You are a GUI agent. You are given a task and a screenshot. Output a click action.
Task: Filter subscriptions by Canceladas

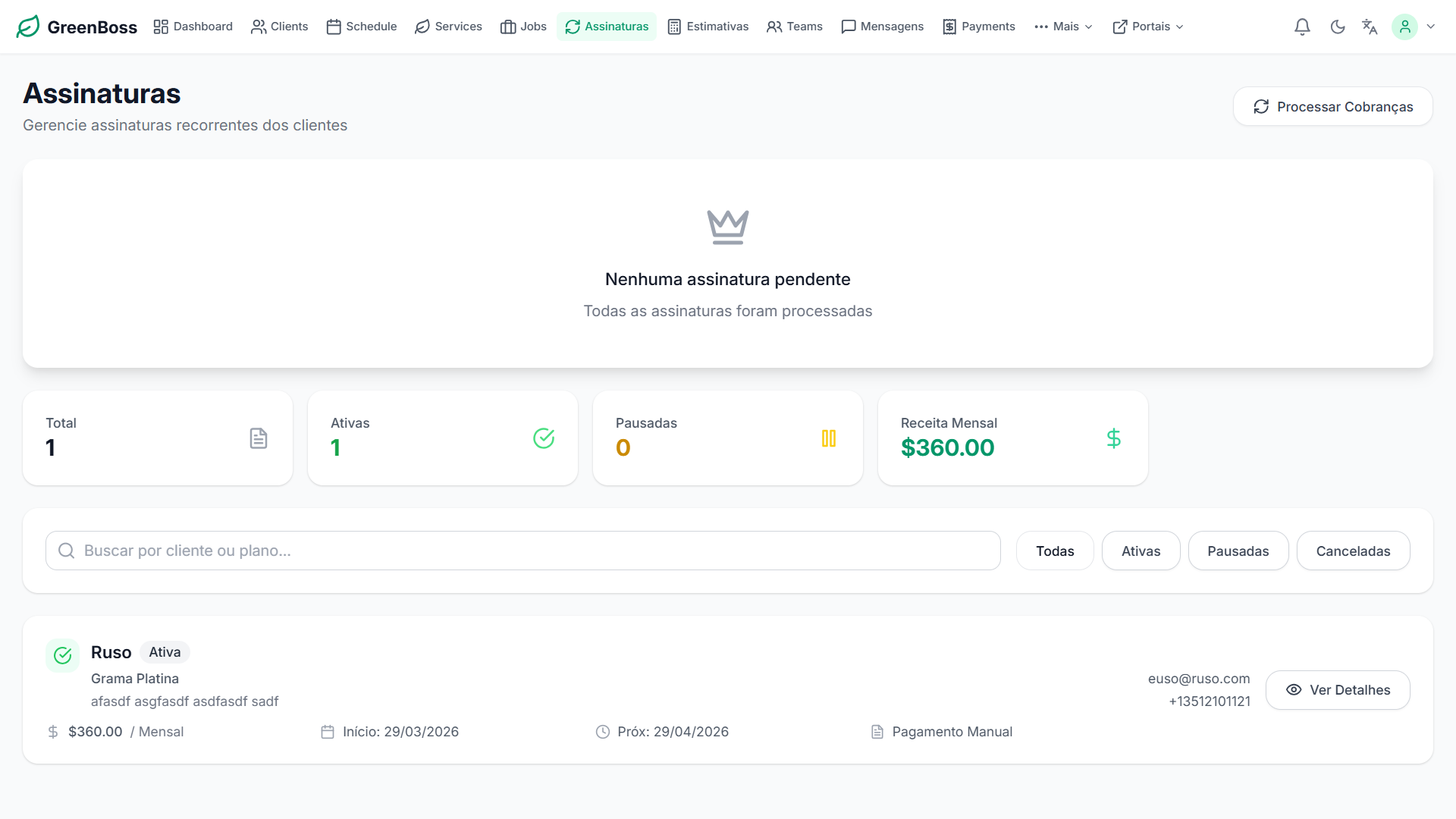tap(1354, 551)
